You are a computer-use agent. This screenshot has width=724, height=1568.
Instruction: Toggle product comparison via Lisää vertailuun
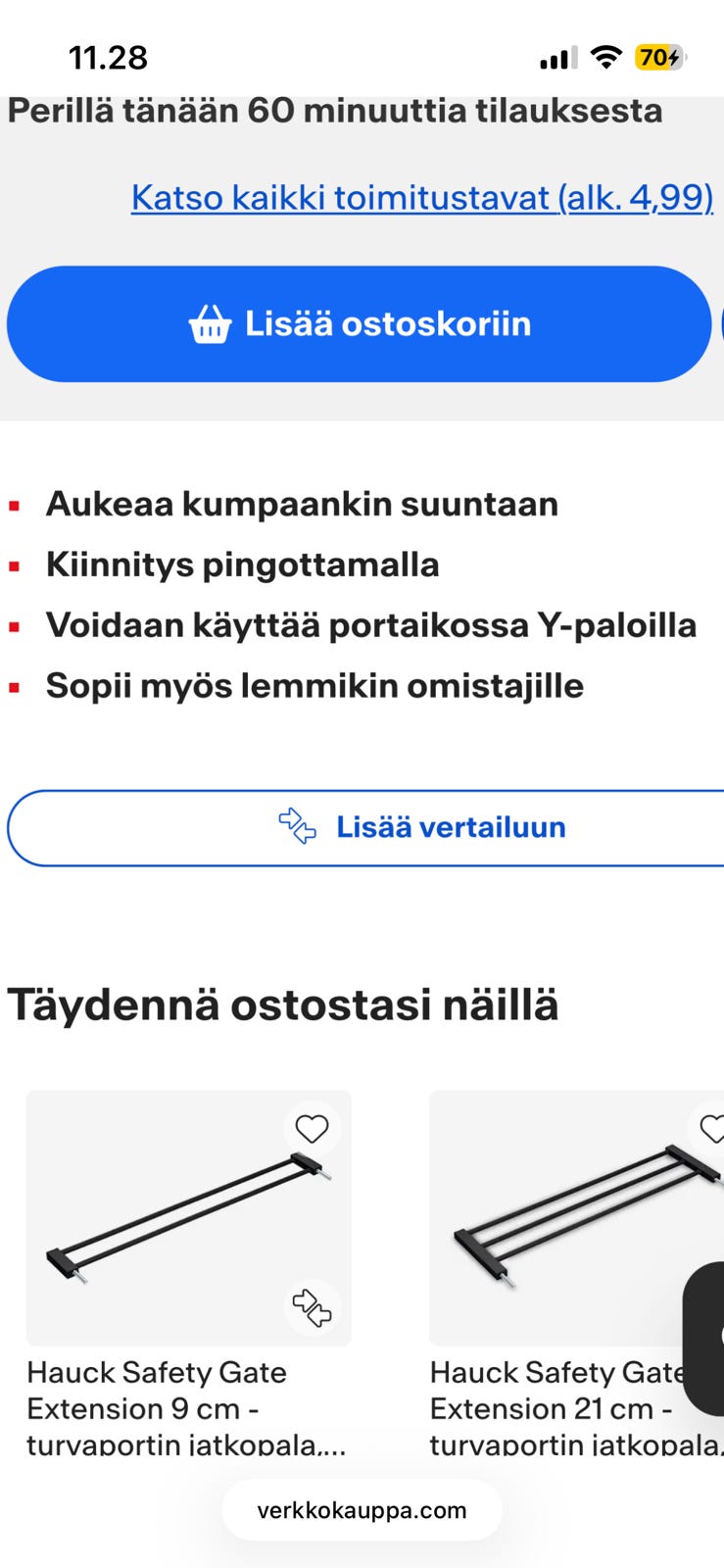click(x=451, y=827)
